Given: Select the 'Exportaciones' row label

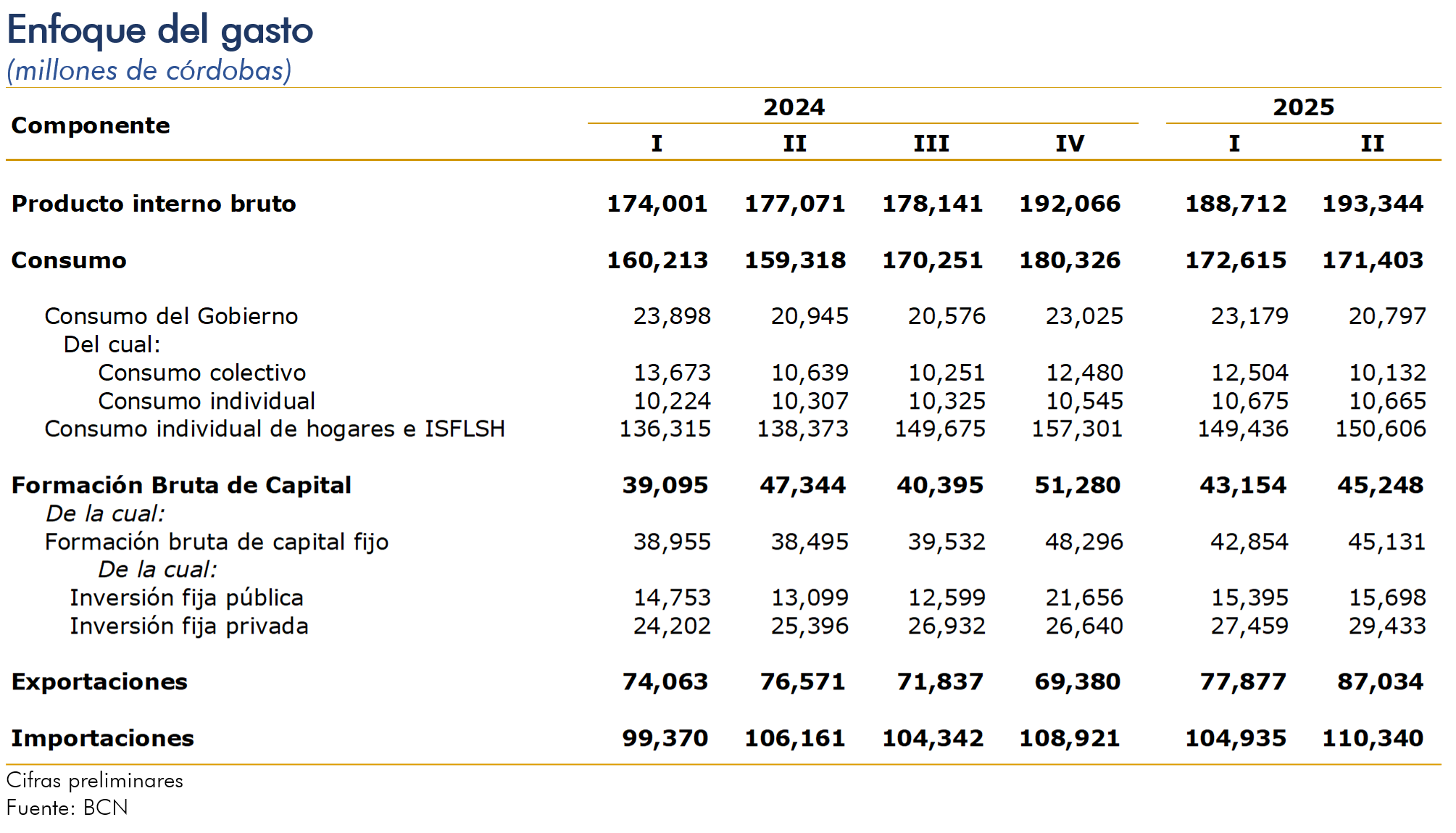Looking at the screenshot, I should click(99, 682).
